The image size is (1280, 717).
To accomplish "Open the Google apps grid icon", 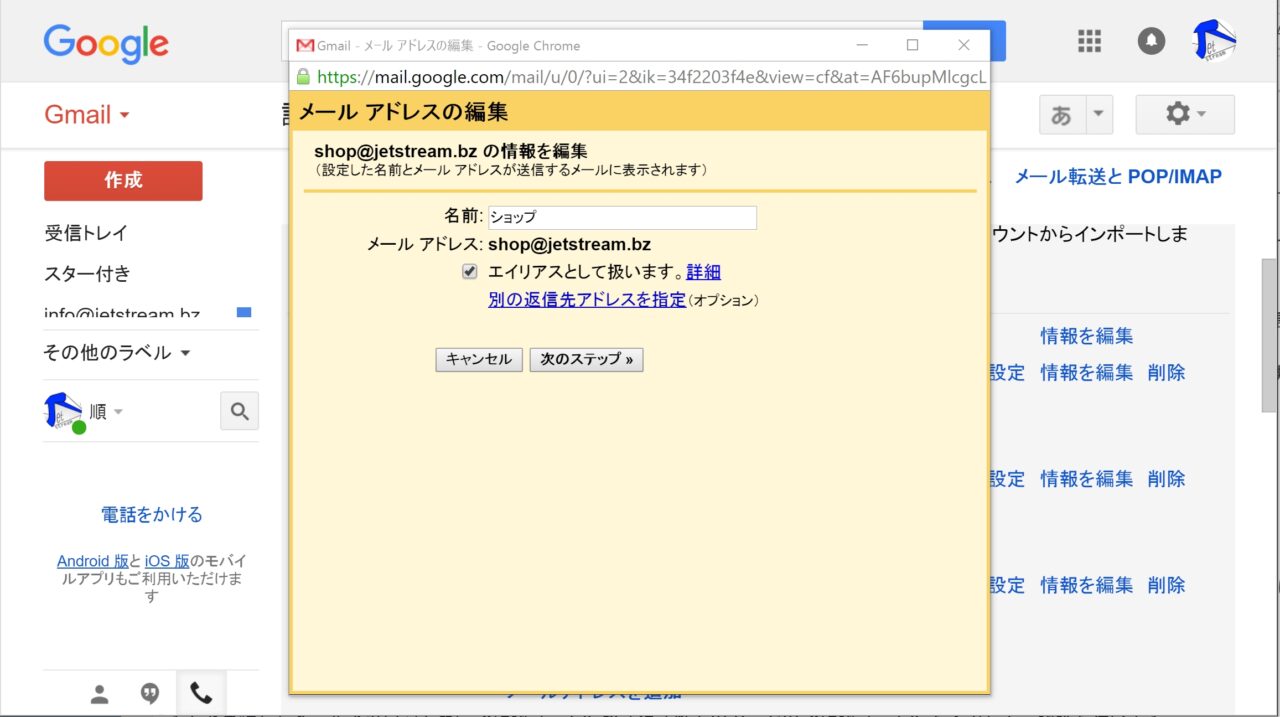I will tap(1089, 41).
